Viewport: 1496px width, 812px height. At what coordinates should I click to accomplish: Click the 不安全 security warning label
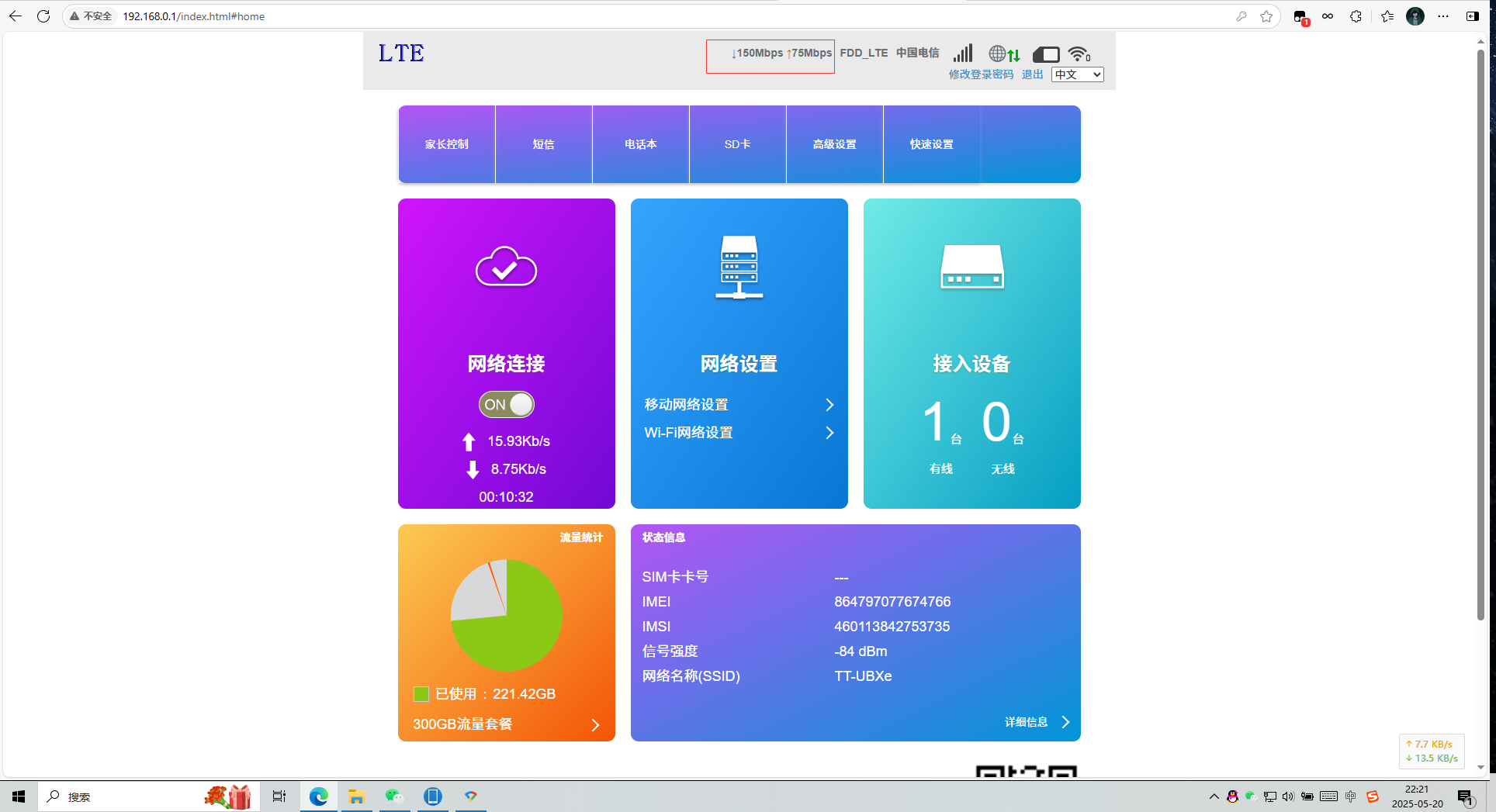tap(91, 16)
